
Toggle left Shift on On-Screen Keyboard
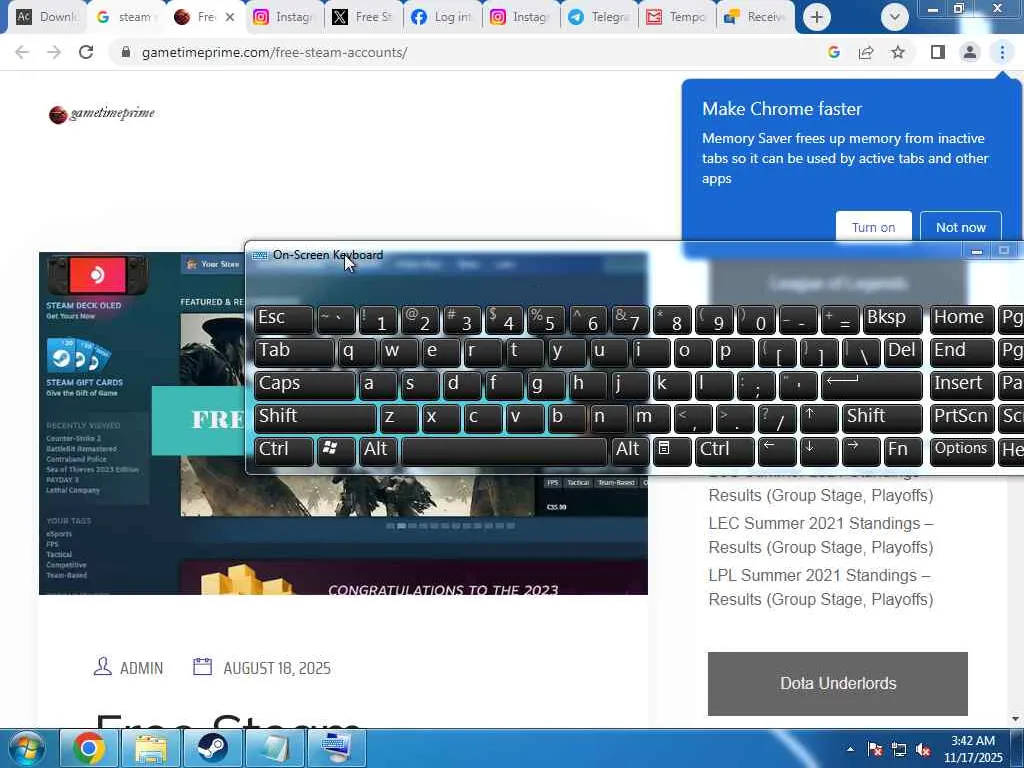click(x=315, y=418)
